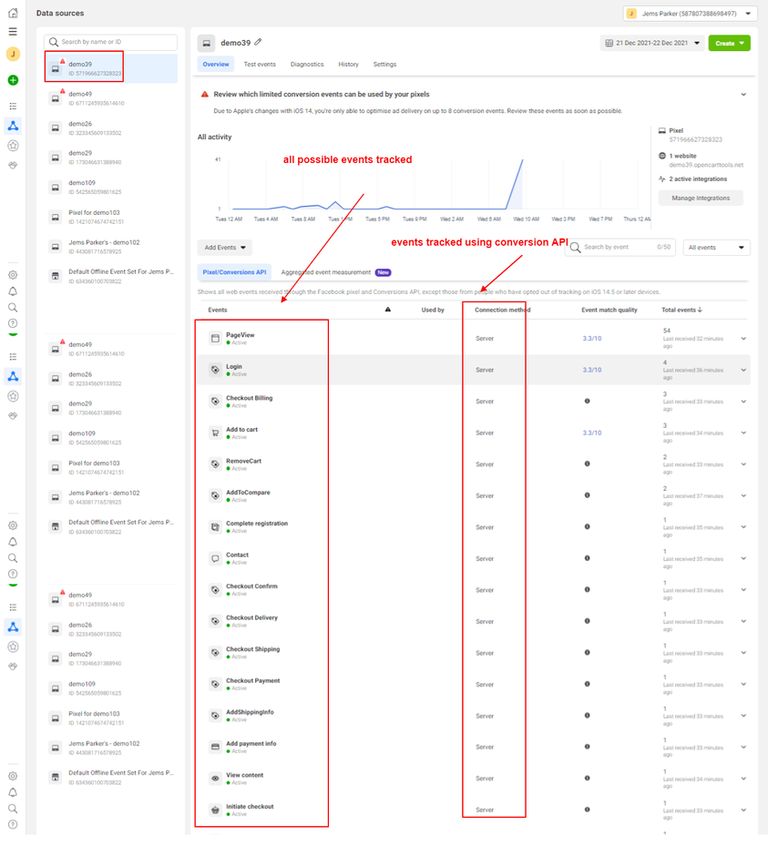768x856 pixels.
Task: Click the Add payment info card icon
Action: [214, 747]
